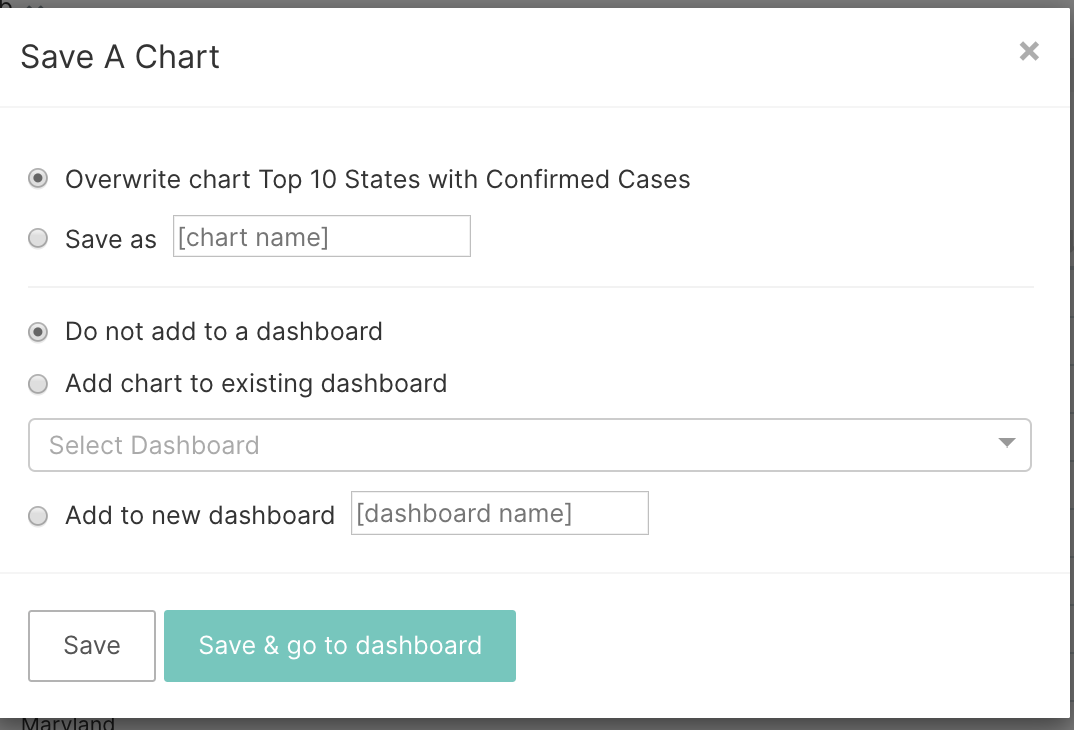
Task: Click the Overwrite chart option label text
Action: pyautogui.click(x=377, y=179)
